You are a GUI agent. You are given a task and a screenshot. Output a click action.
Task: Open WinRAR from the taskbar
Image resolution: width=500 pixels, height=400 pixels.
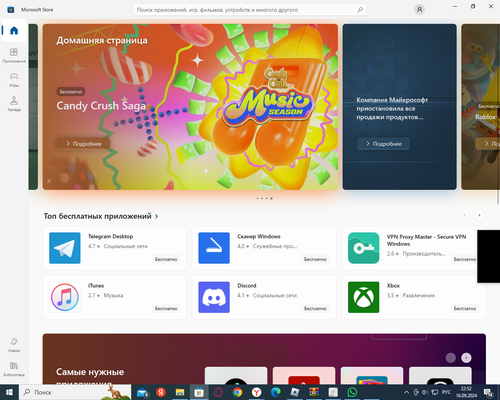pyautogui.click(x=314, y=392)
